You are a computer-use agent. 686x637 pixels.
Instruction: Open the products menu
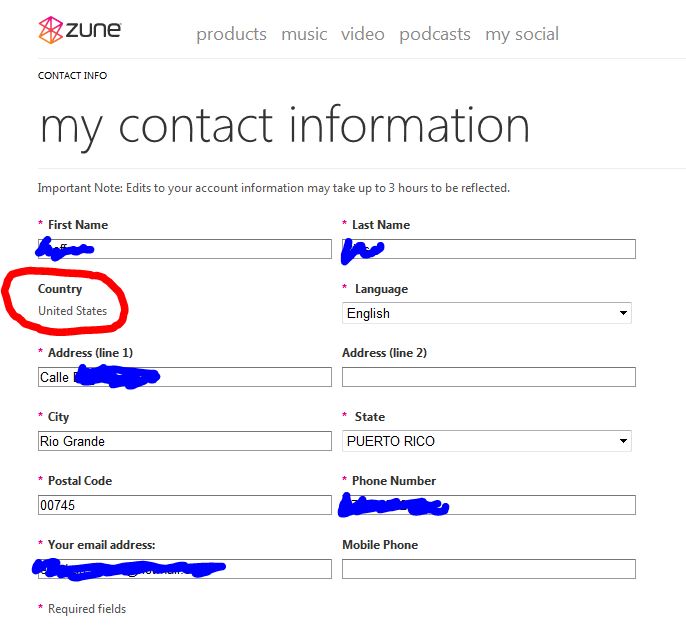point(231,34)
